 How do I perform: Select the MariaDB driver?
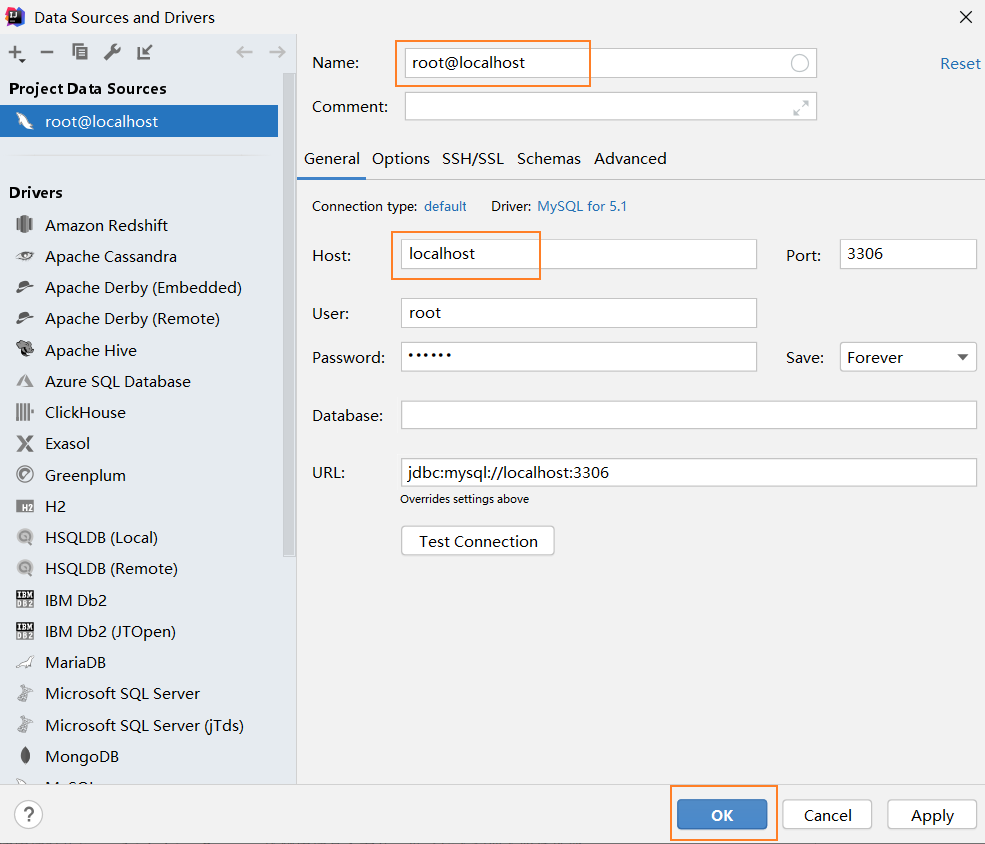[x=75, y=663]
